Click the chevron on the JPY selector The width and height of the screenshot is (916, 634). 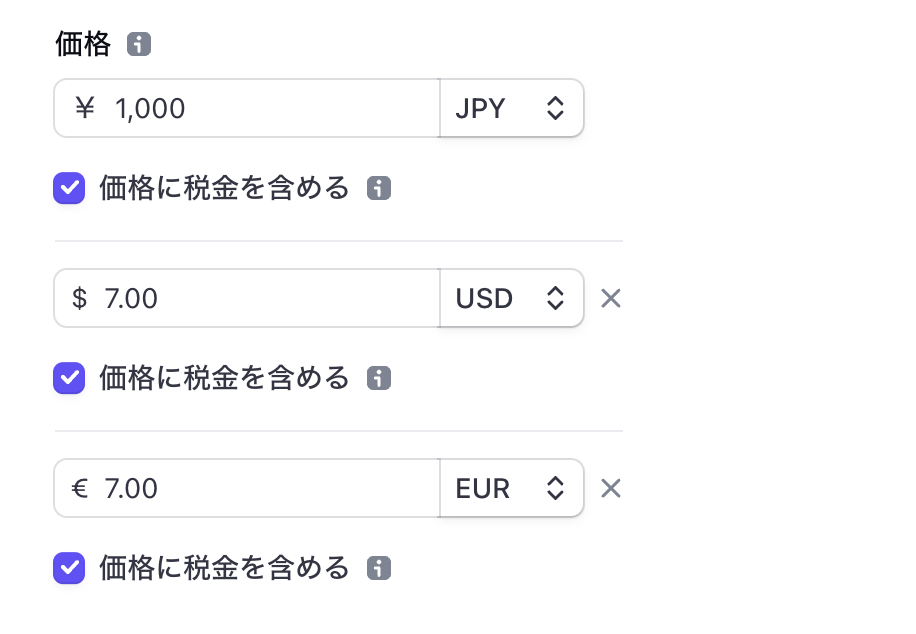click(x=555, y=108)
